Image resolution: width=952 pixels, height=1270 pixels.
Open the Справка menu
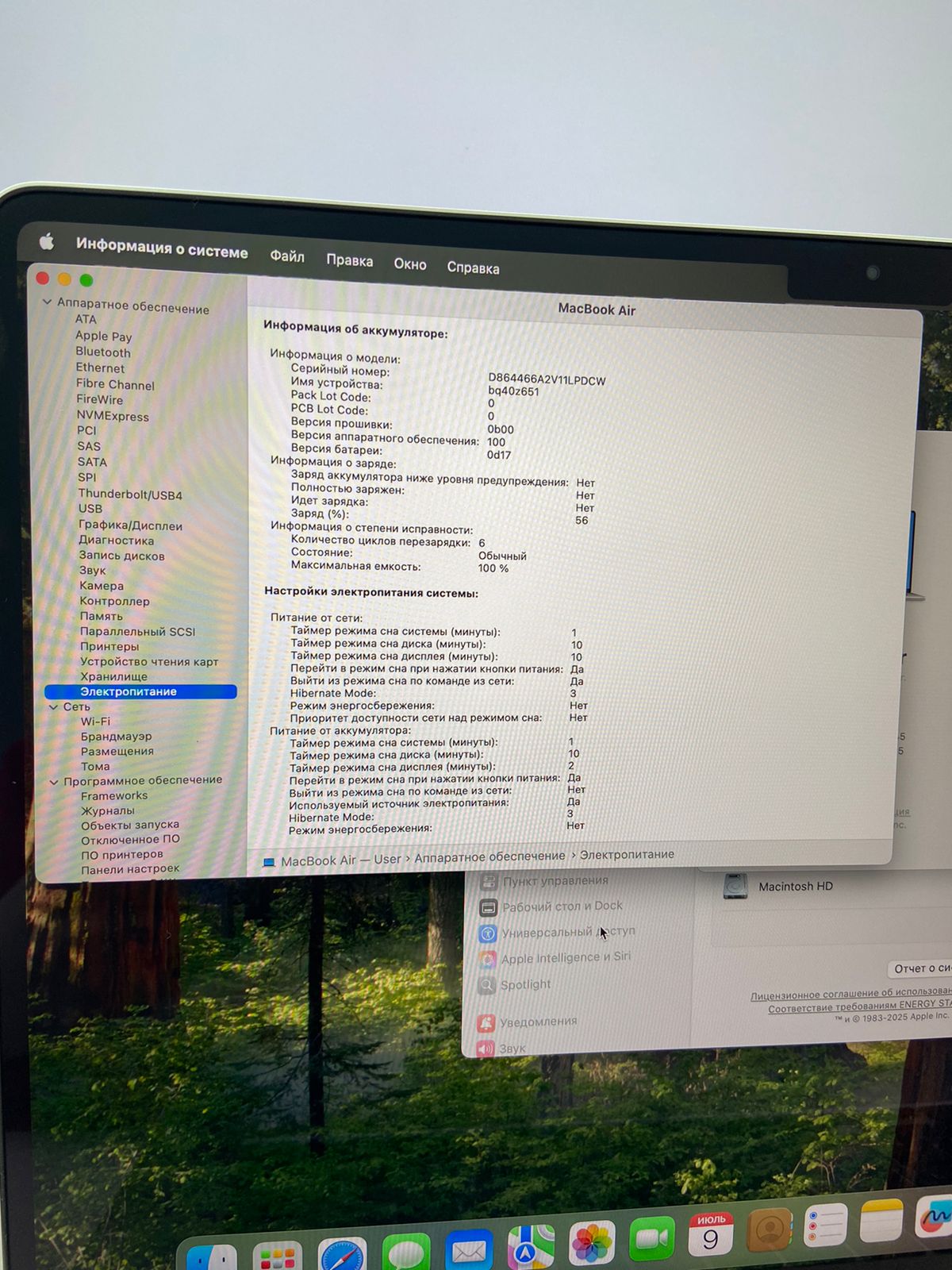[473, 267]
